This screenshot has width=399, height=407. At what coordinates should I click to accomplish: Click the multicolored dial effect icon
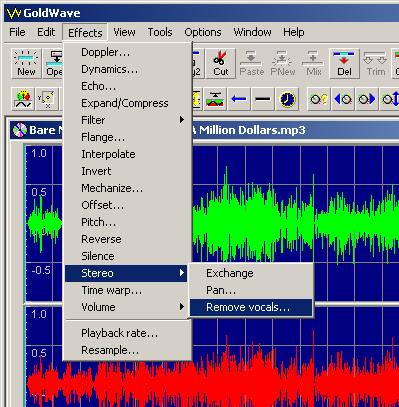(23, 99)
